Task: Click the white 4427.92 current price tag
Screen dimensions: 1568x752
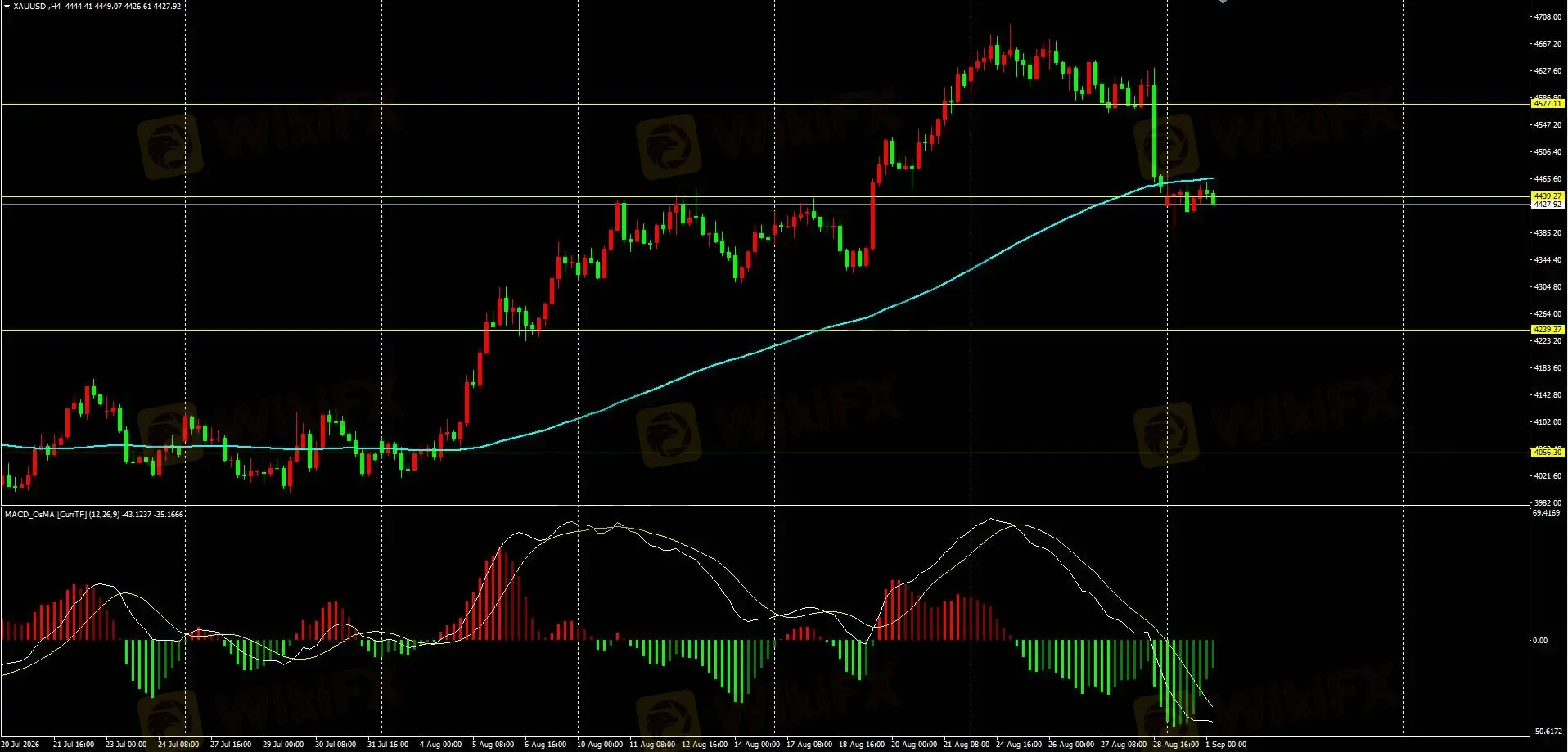Action: [x=1548, y=205]
